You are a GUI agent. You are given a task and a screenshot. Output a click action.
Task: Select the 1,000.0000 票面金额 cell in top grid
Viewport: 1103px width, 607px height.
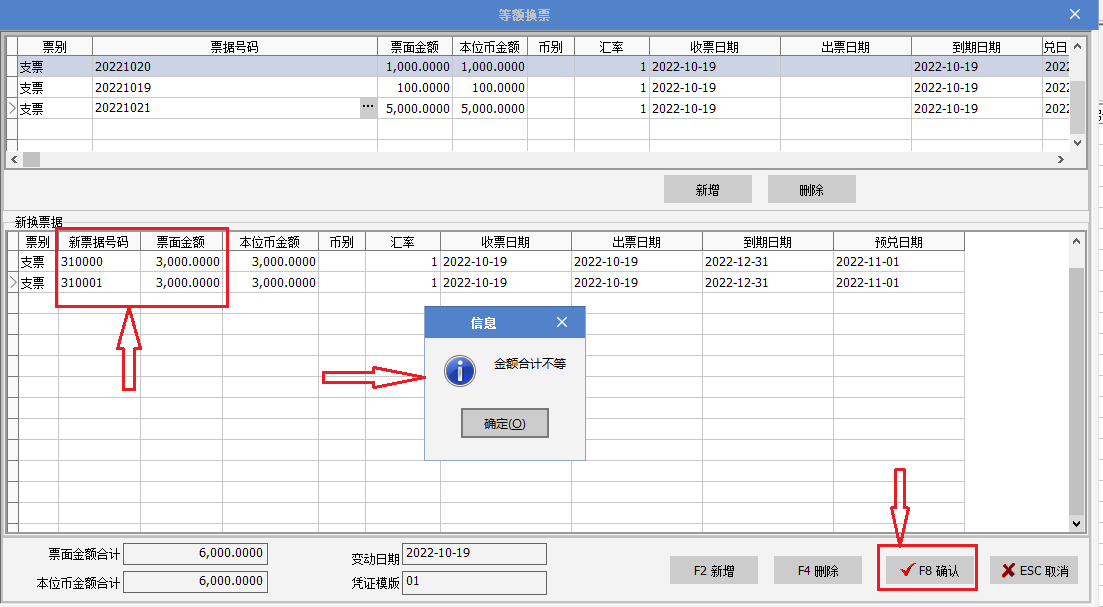(x=415, y=67)
